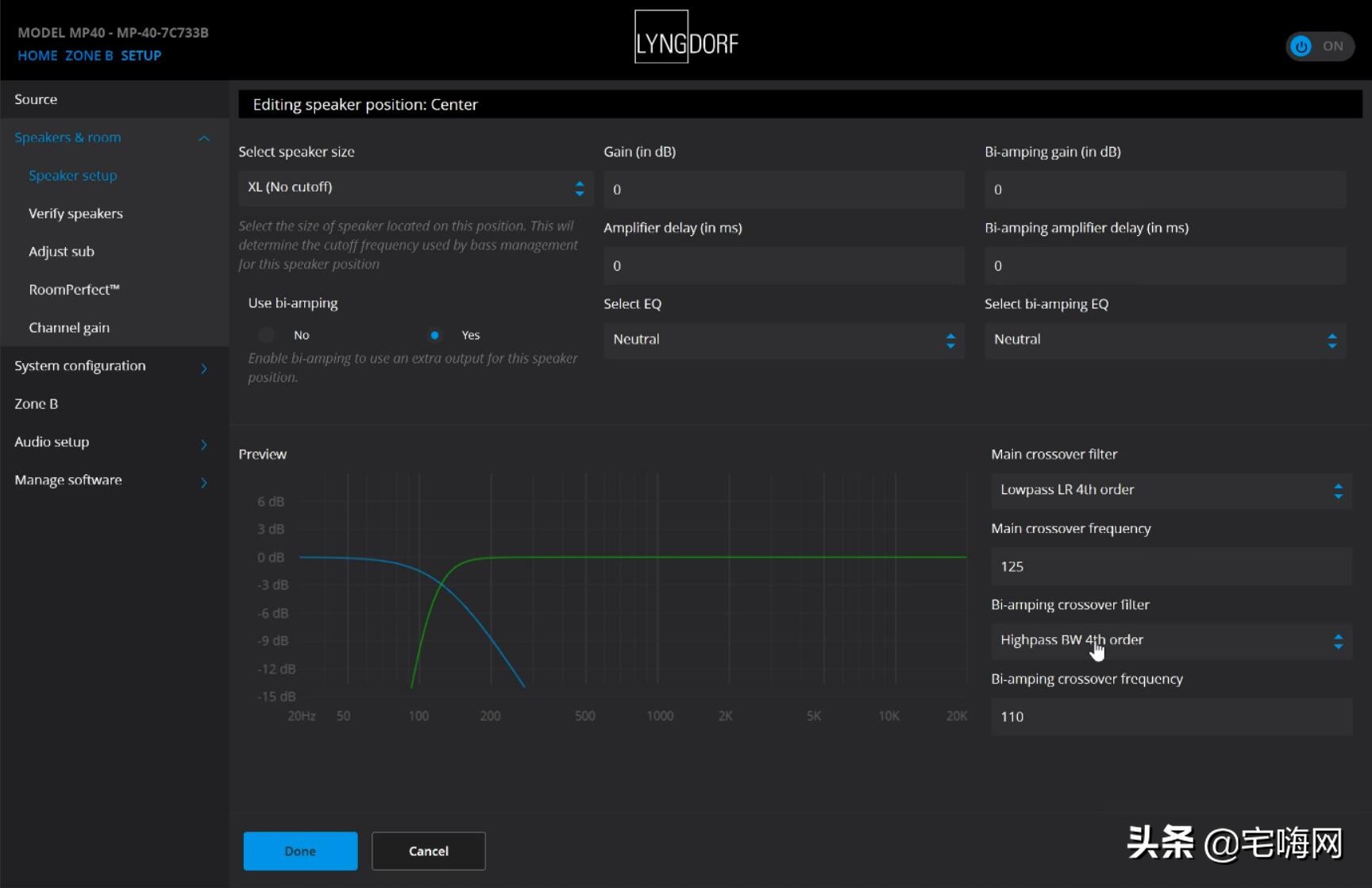Open the Main crossover filter dropdown
Image resolution: width=1372 pixels, height=888 pixels.
(x=1170, y=490)
